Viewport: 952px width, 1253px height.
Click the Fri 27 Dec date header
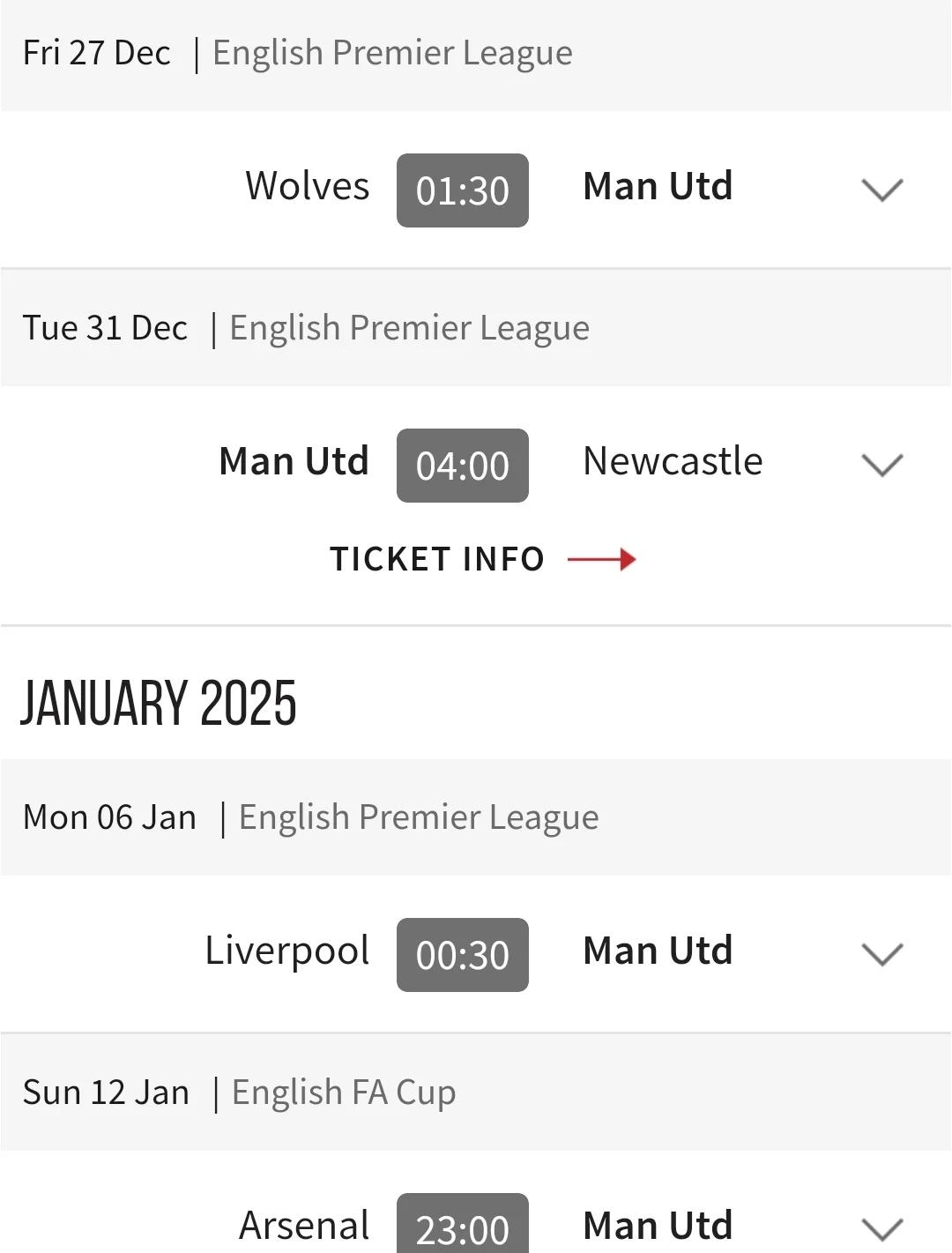point(97,53)
